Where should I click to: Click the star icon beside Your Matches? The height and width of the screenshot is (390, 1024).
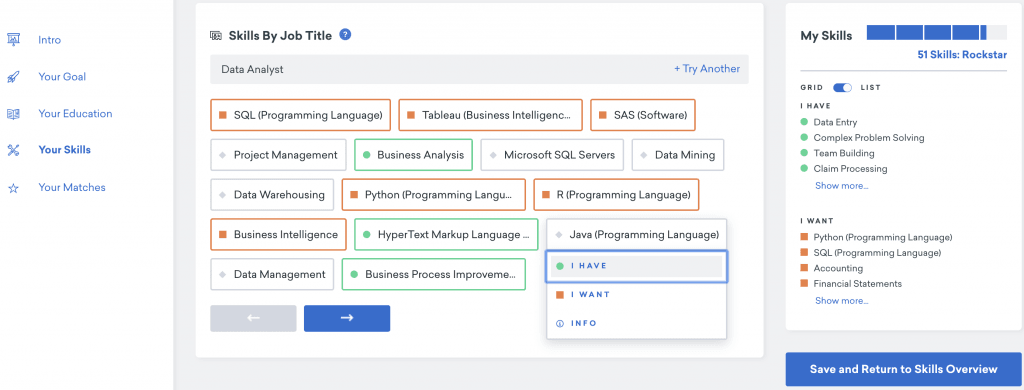pyautogui.click(x=13, y=187)
